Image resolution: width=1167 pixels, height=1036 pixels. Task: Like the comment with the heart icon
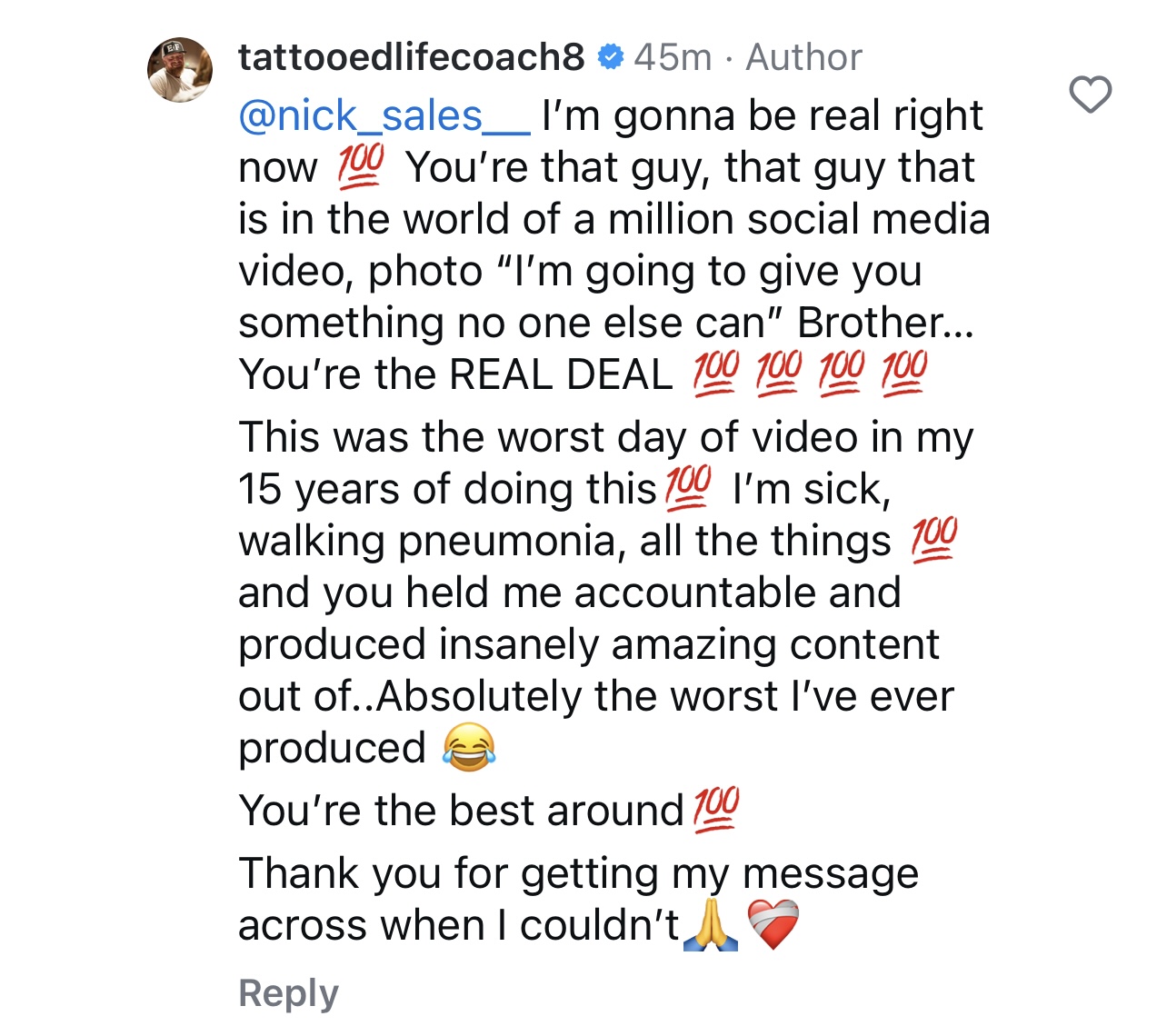tap(1090, 95)
